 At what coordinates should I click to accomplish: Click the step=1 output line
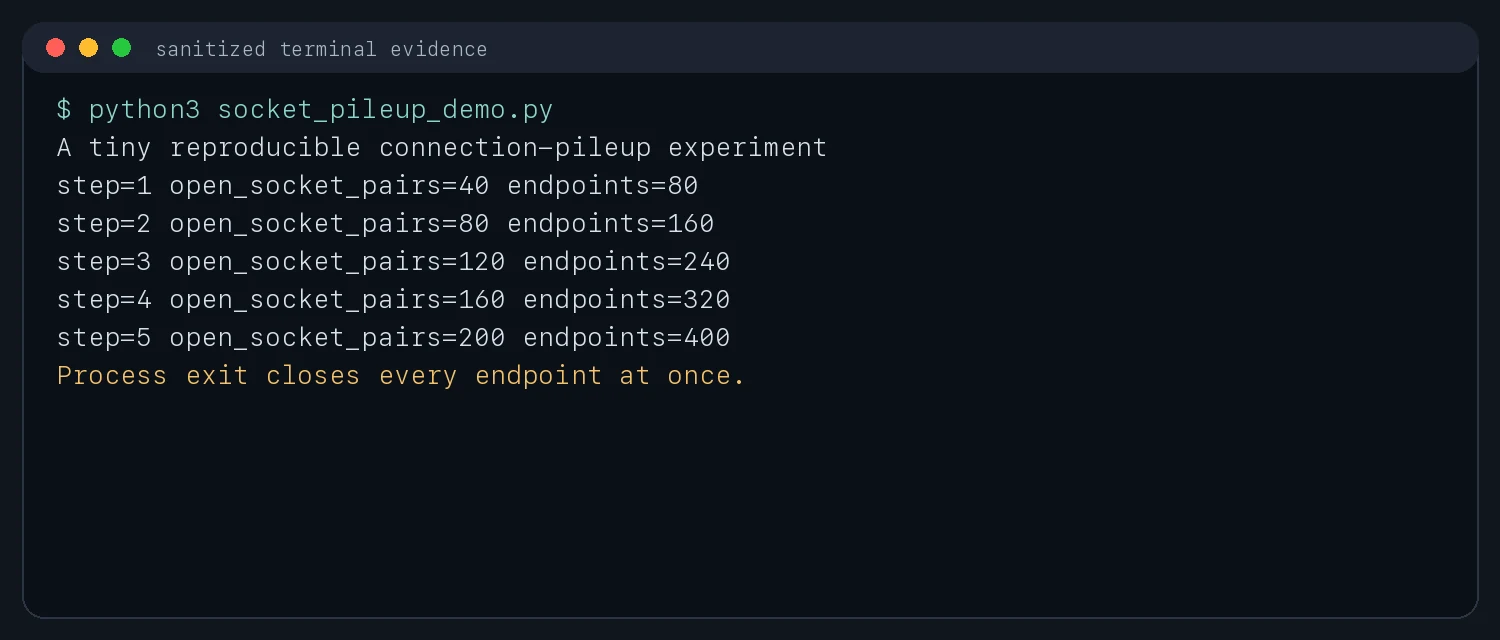(378, 186)
